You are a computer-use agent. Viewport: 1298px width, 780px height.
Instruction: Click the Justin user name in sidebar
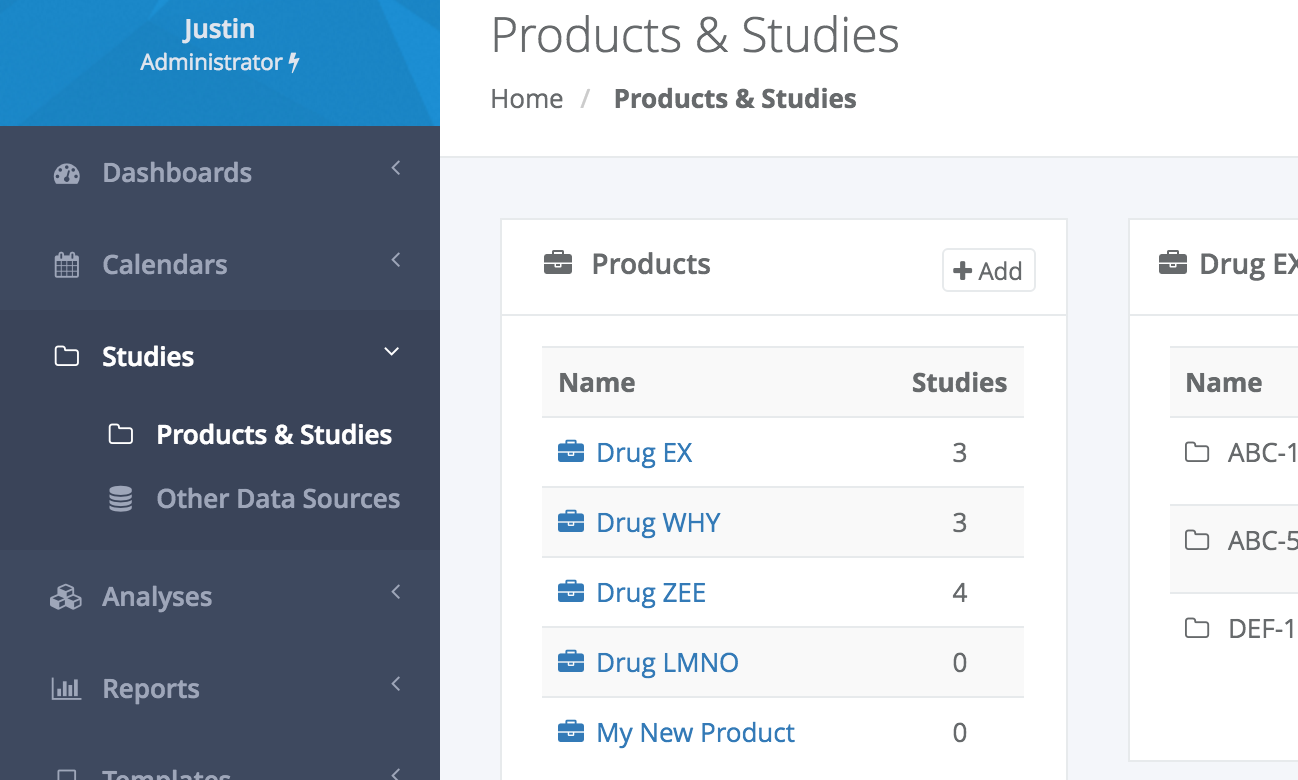[219, 29]
